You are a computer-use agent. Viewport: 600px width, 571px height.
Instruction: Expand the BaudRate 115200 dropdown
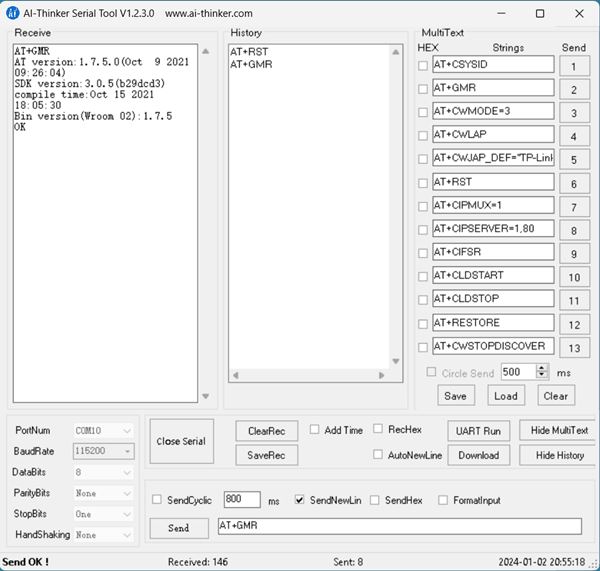point(103,452)
